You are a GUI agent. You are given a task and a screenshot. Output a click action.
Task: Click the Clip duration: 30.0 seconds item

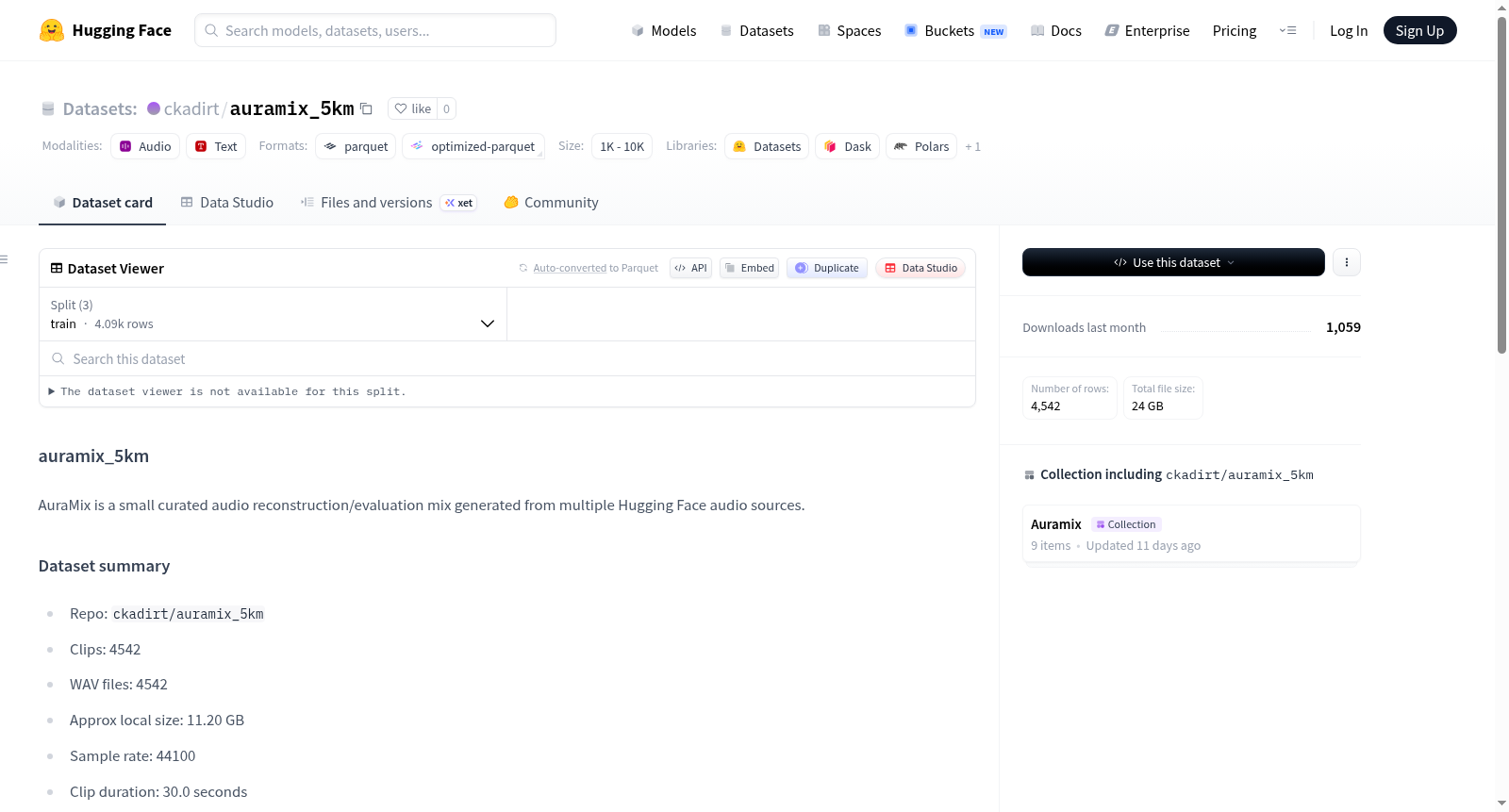[x=158, y=792]
